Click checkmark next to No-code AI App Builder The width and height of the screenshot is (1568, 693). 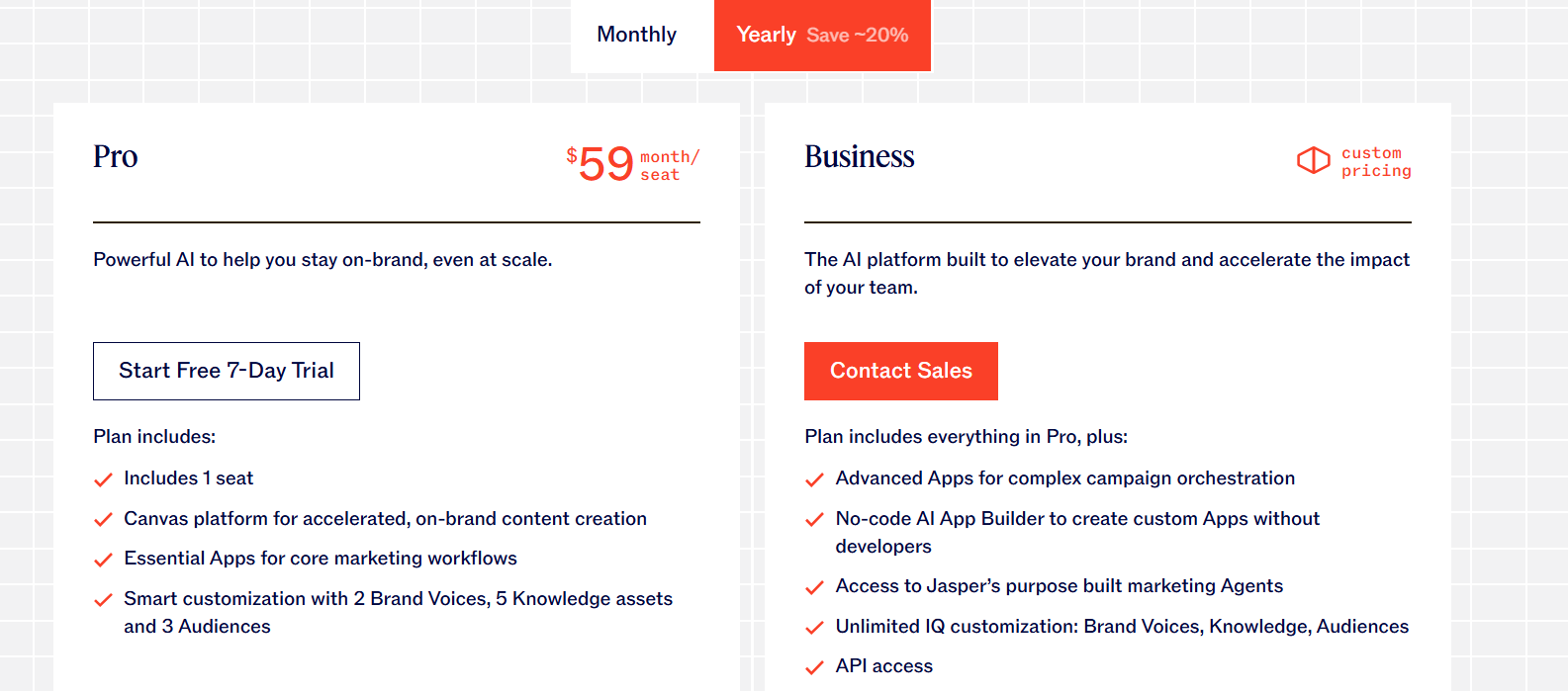pyautogui.click(x=814, y=520)
